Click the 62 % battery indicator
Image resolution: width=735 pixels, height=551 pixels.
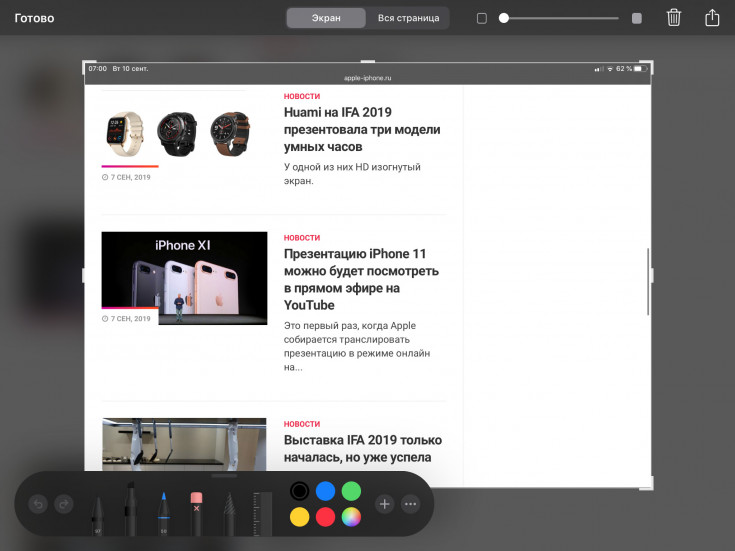[x=631, y=68]
